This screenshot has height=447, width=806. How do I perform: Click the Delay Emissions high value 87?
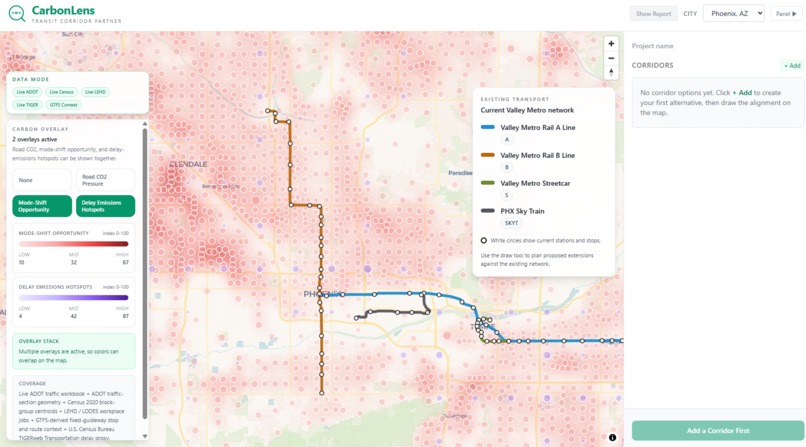(x=125, y=316)
